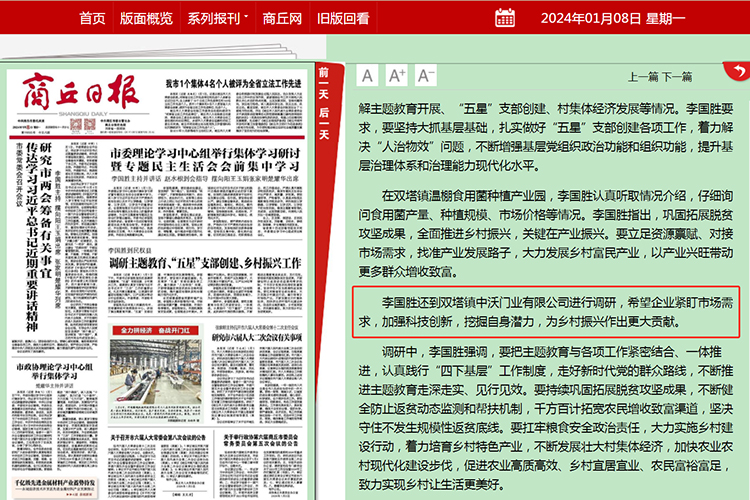Click paragraph starting 解主题教育开展
The width and height of the screenshot is (750, 500).
[x=546, y=137]
